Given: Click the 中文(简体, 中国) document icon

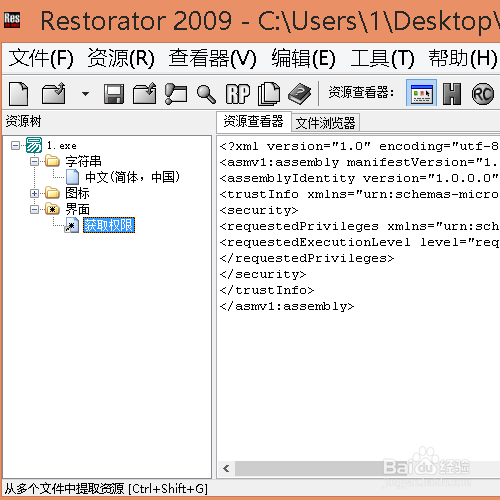Looking at the screenshot, I should click(72, 177).
